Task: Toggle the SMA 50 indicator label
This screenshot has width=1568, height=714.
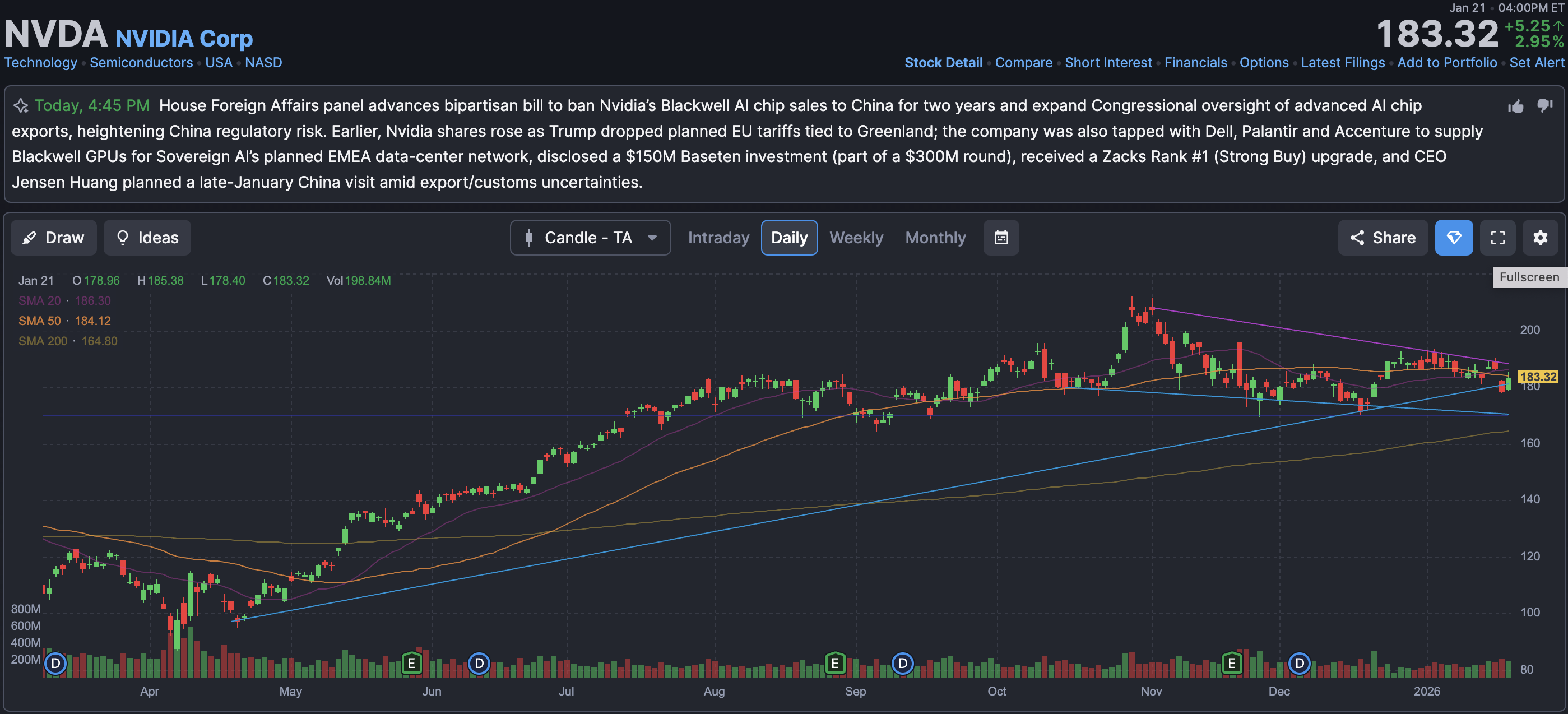Action: [40, 321]
